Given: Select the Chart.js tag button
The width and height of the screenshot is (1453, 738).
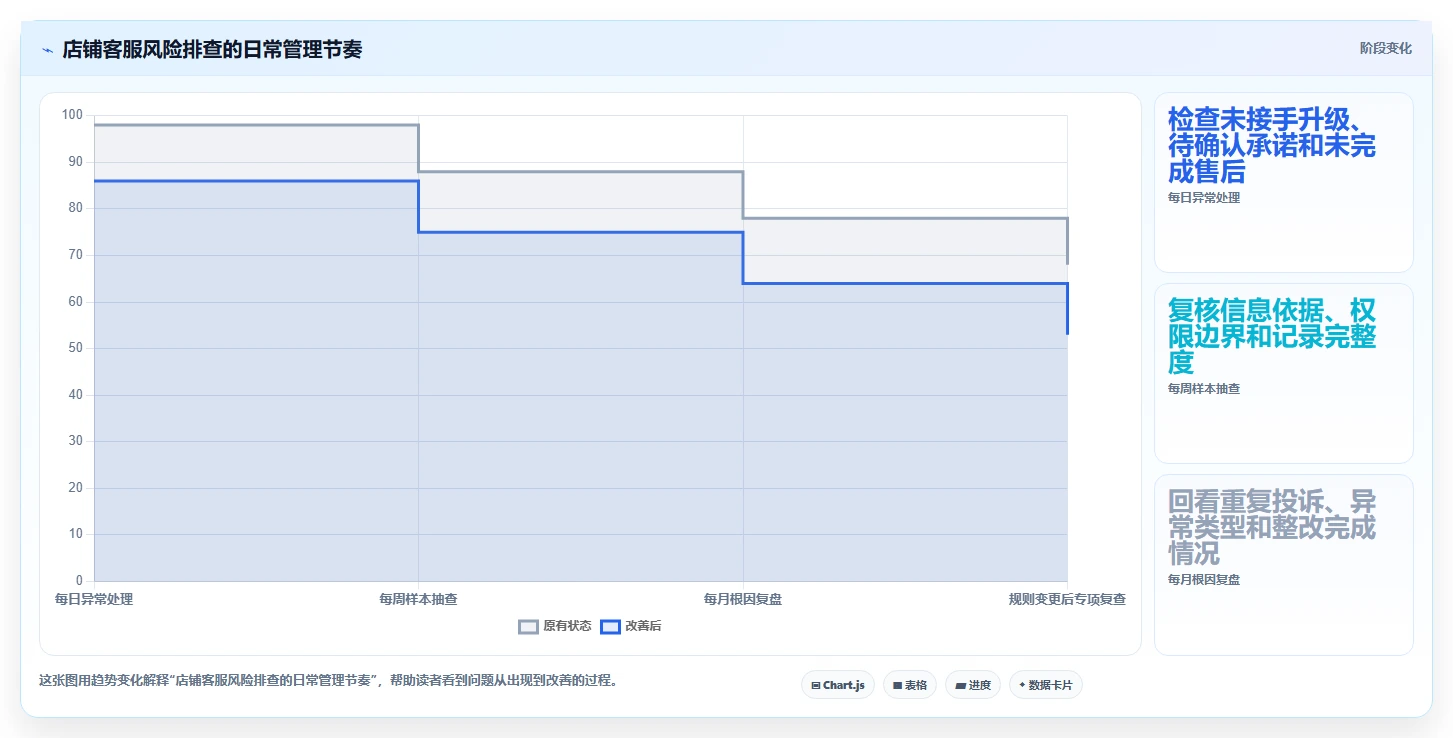Looking at the screenshot, I should [x=838, y=685].
